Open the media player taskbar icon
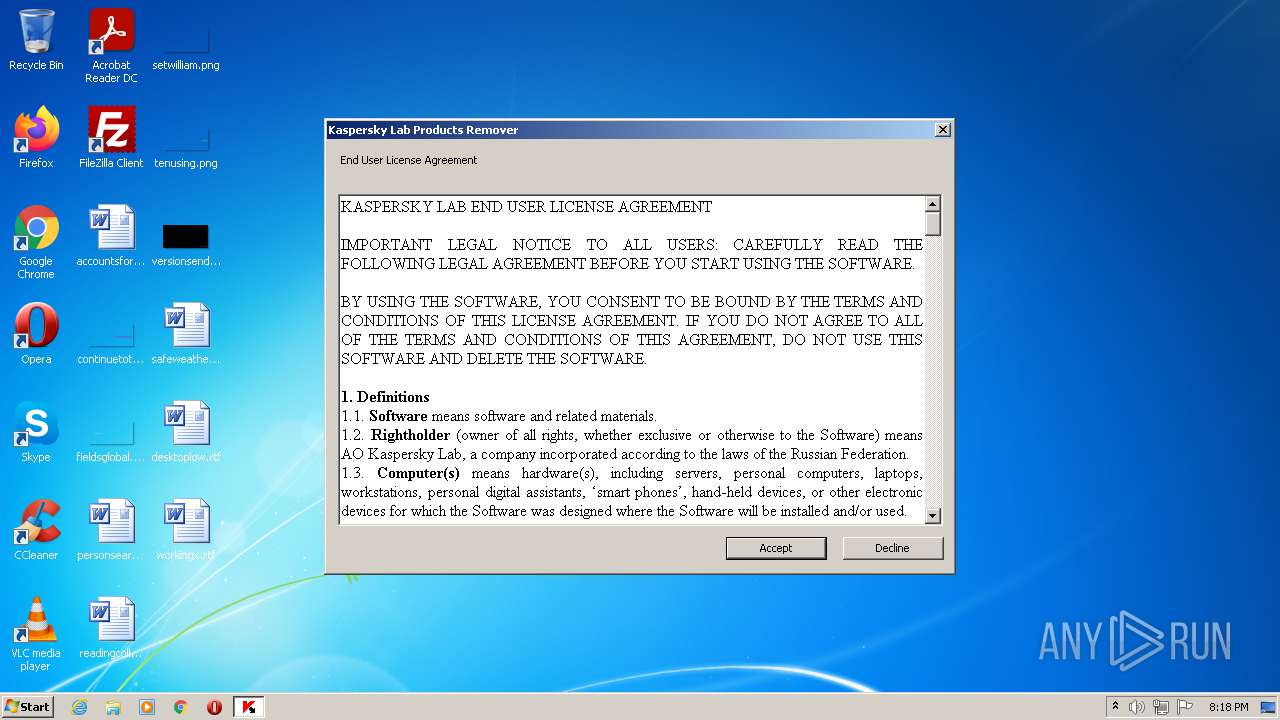The height and width of the screenshot is (720, 1280). (147, 707)
